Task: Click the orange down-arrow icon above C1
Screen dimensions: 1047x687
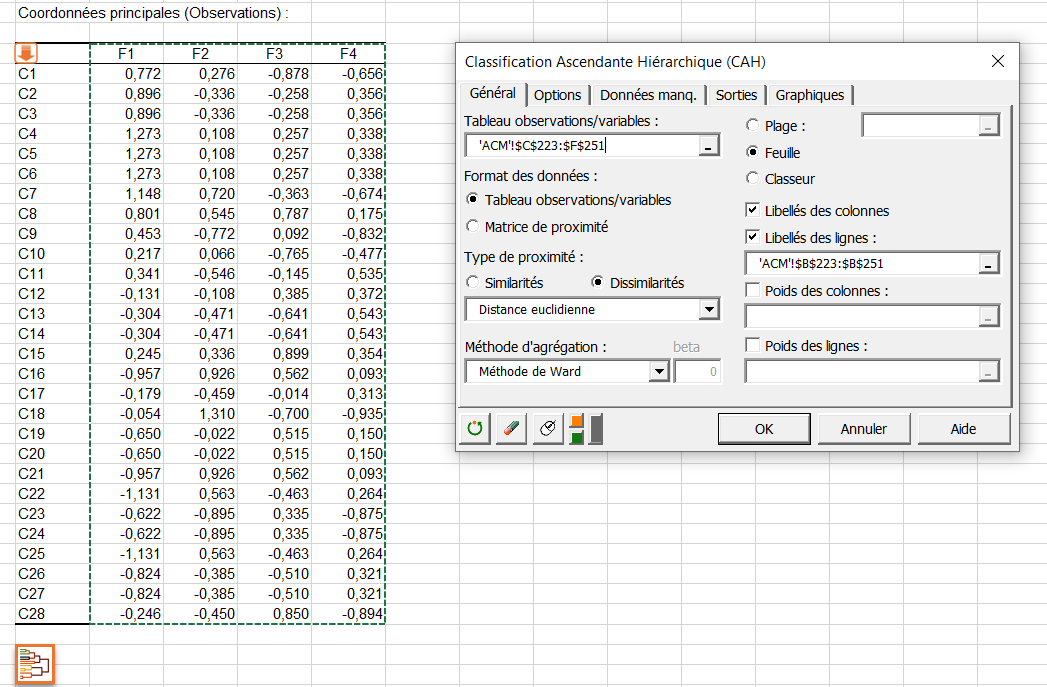Action: 26,53
